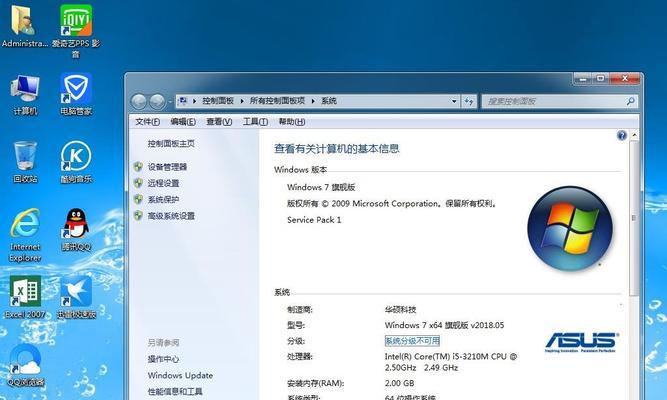This screenshot has height=400, width=667.
Task: Launch 电脑管家 desktop shortcut
Action: pyautogui.click(x=76, y=94)
